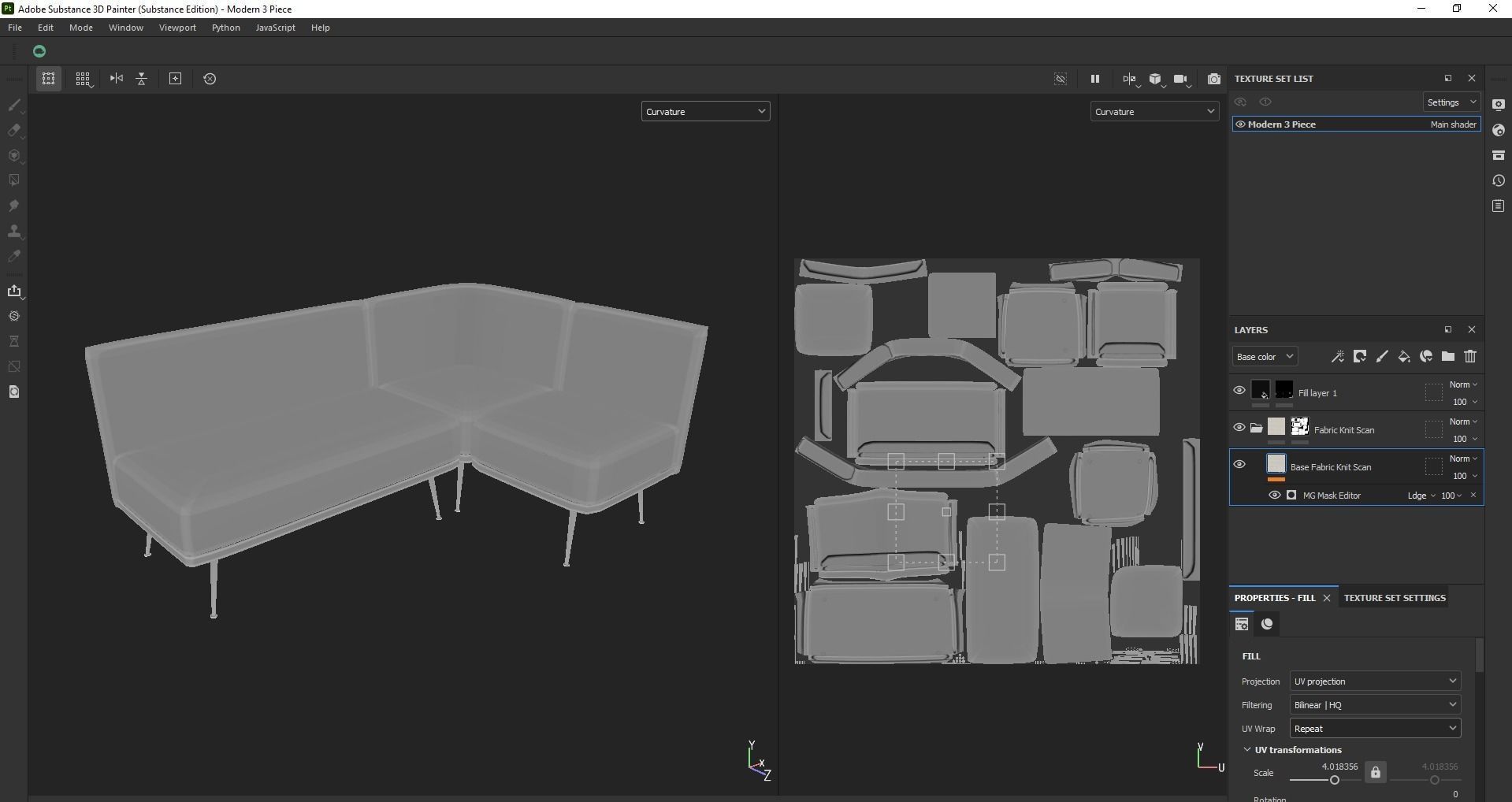The width and height of the screenshot is (1512, 802).
Task: Open the 3D cube view mode icon
Action: [1156, 79]
